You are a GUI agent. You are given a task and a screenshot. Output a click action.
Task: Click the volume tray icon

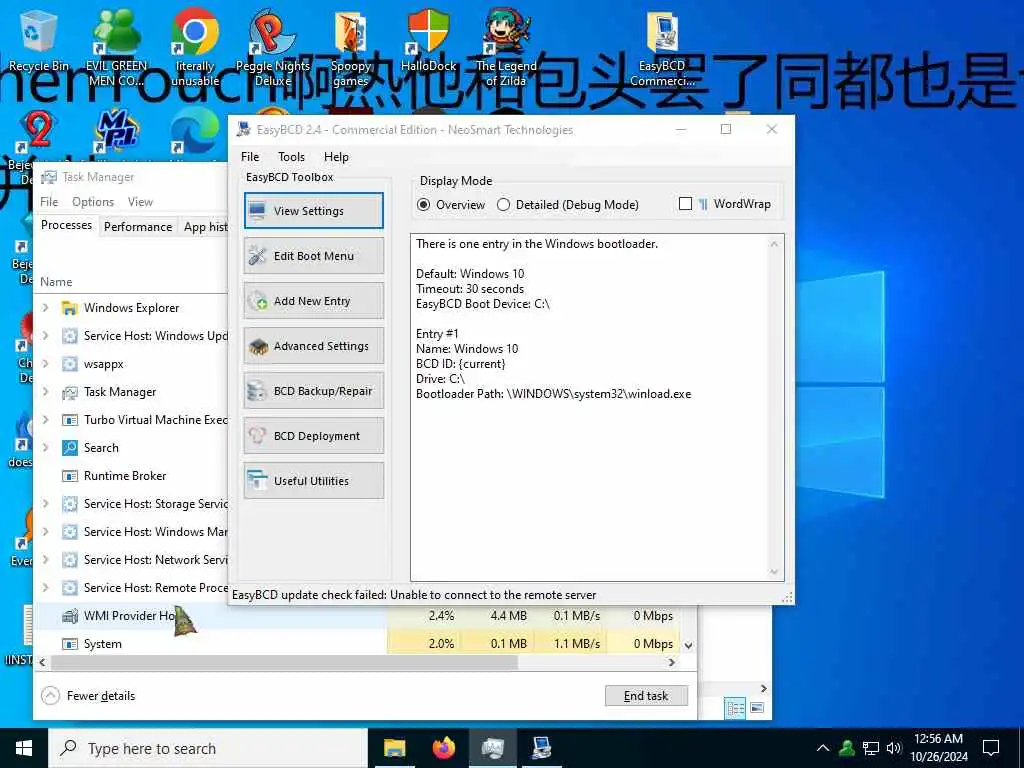click(x=894, y=748)
